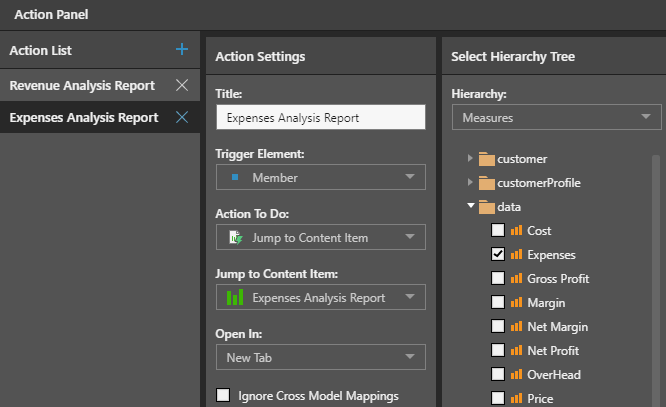Click the Net Profit measure bar icon
Viewport: 666px width, 407px height.
tap(516, 350)
